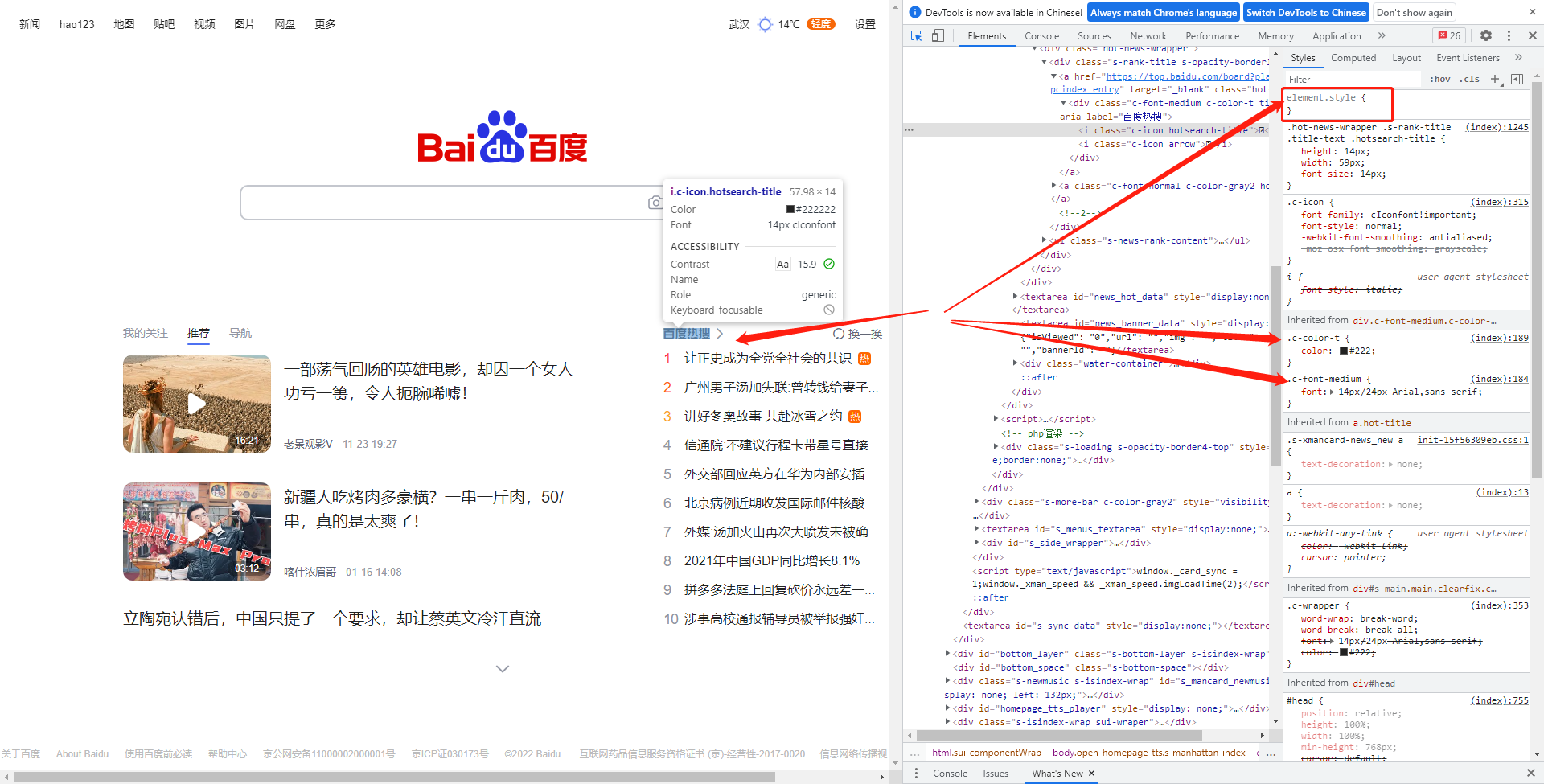Open the Memory panel tab

click(1276, 36)
